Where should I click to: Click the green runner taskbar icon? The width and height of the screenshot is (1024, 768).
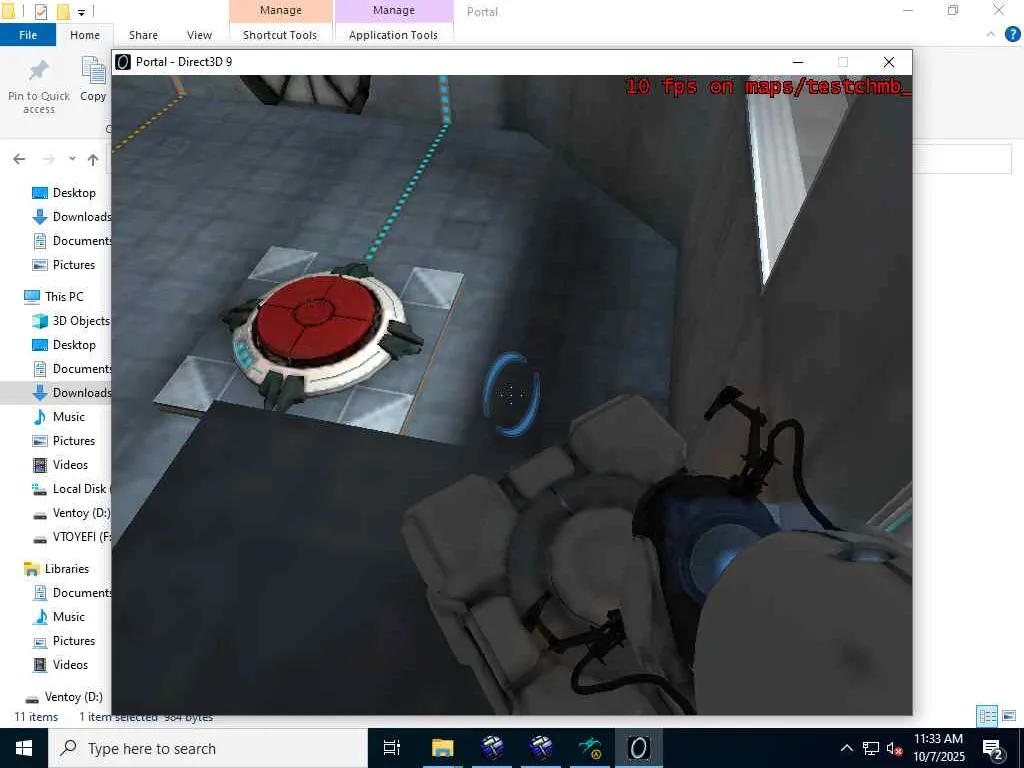coord(590,748)
